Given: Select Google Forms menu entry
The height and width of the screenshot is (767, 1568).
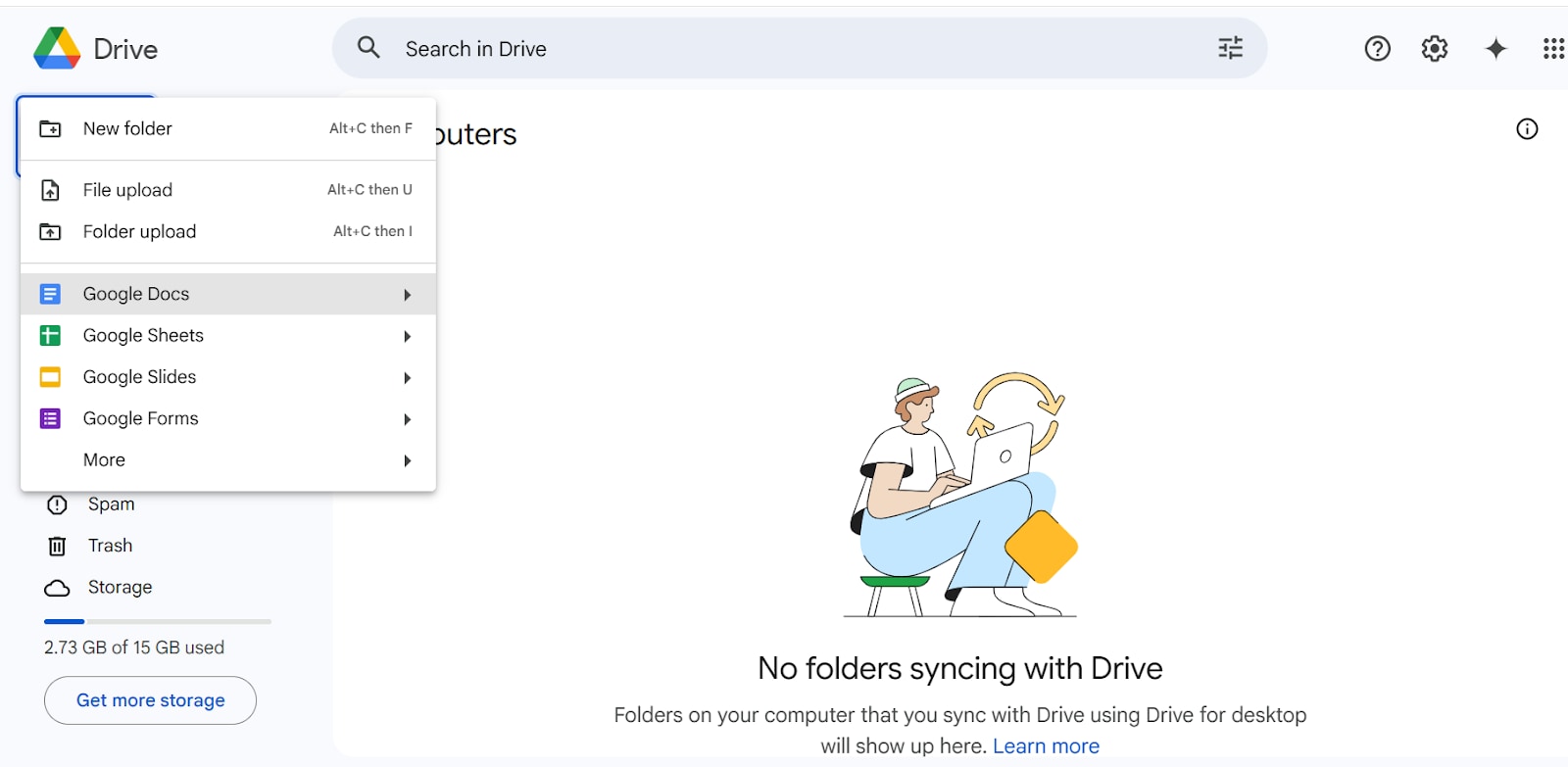Looking at the screenshot, I should pos(228,418).
